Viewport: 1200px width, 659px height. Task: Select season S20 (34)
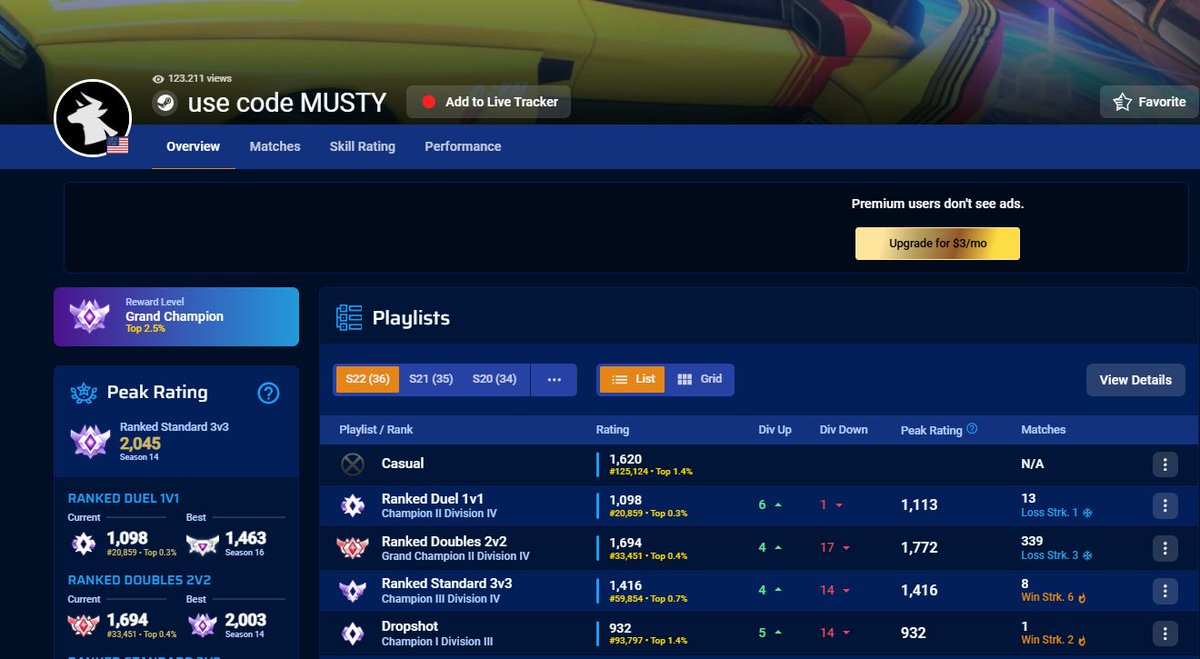click(494, 380)
